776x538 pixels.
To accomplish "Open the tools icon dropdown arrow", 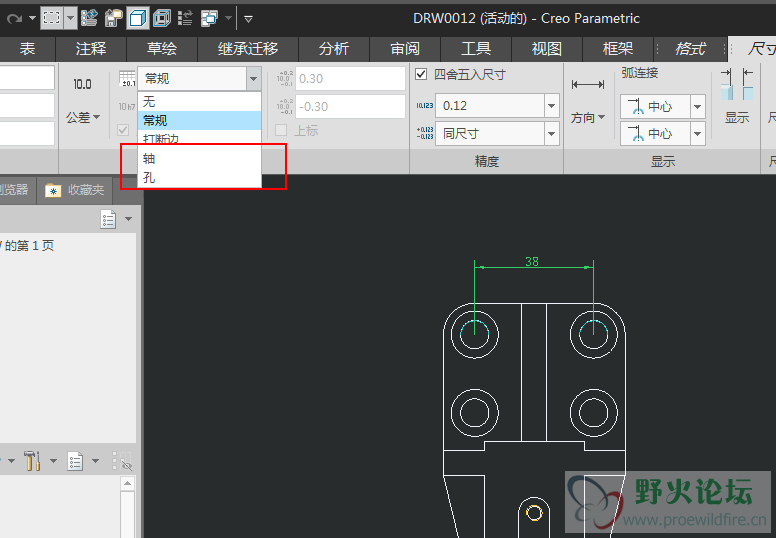I will point(53,461).
